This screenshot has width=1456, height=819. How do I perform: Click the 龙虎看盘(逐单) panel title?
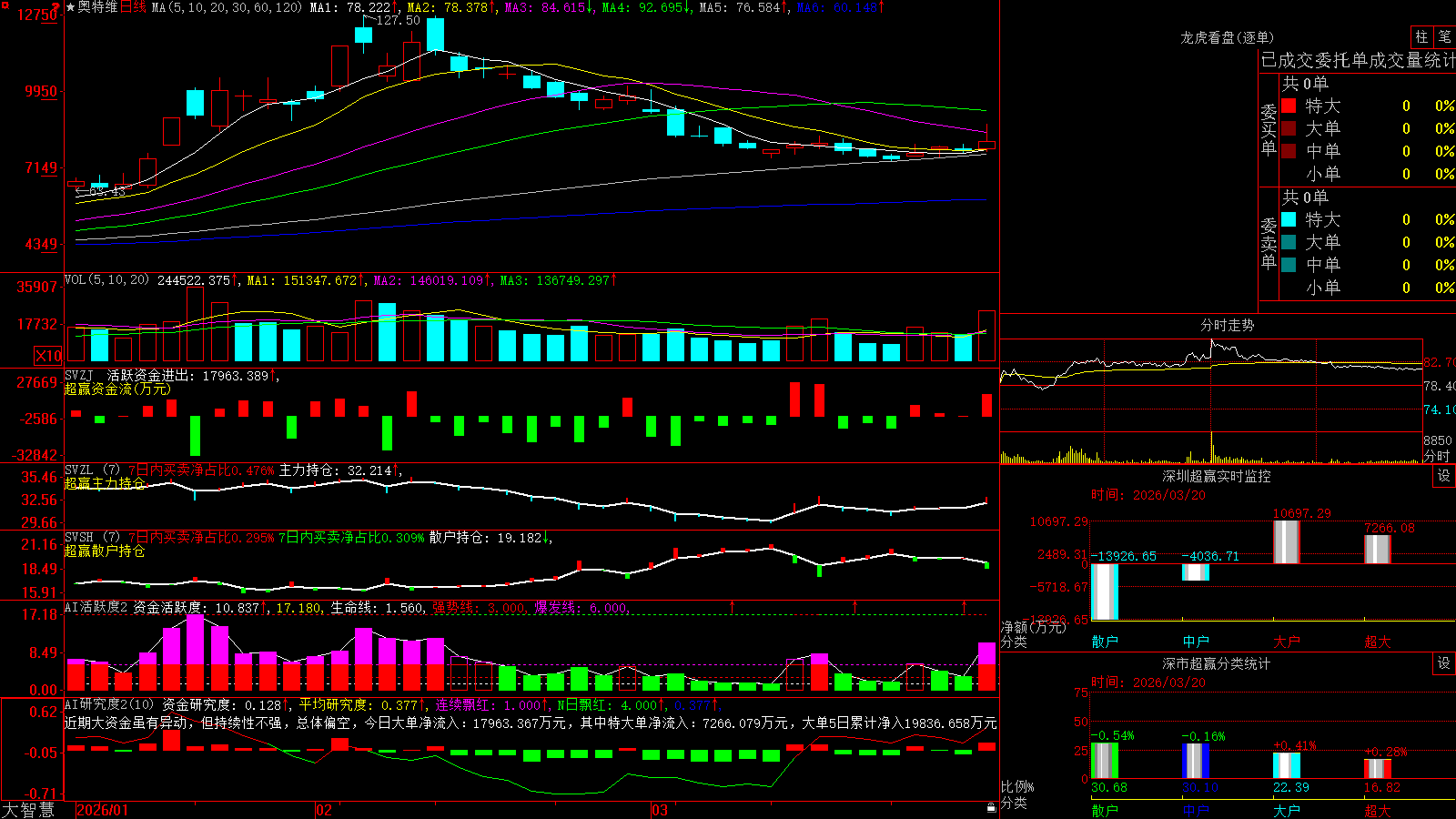tap(1228, 37)
